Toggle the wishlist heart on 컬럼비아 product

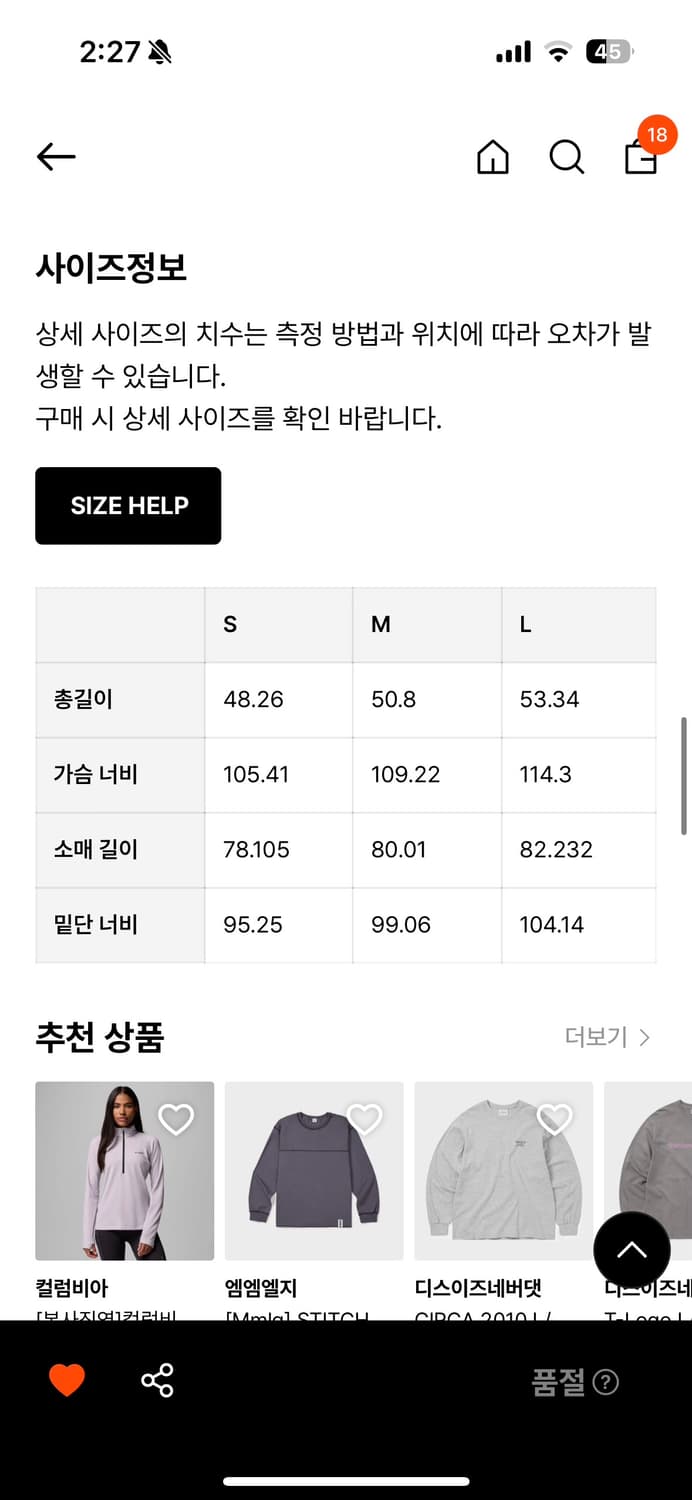click(176, 1119)
